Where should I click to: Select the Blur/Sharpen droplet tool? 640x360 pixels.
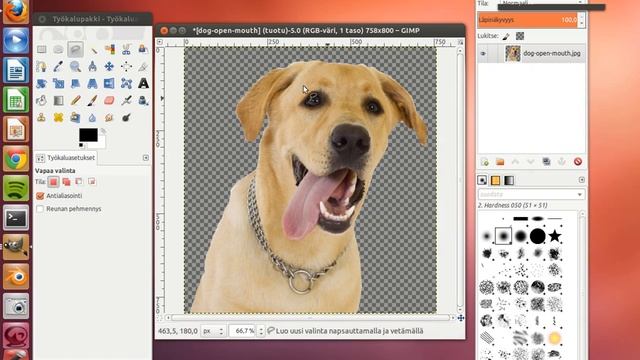tap(93, 118)
